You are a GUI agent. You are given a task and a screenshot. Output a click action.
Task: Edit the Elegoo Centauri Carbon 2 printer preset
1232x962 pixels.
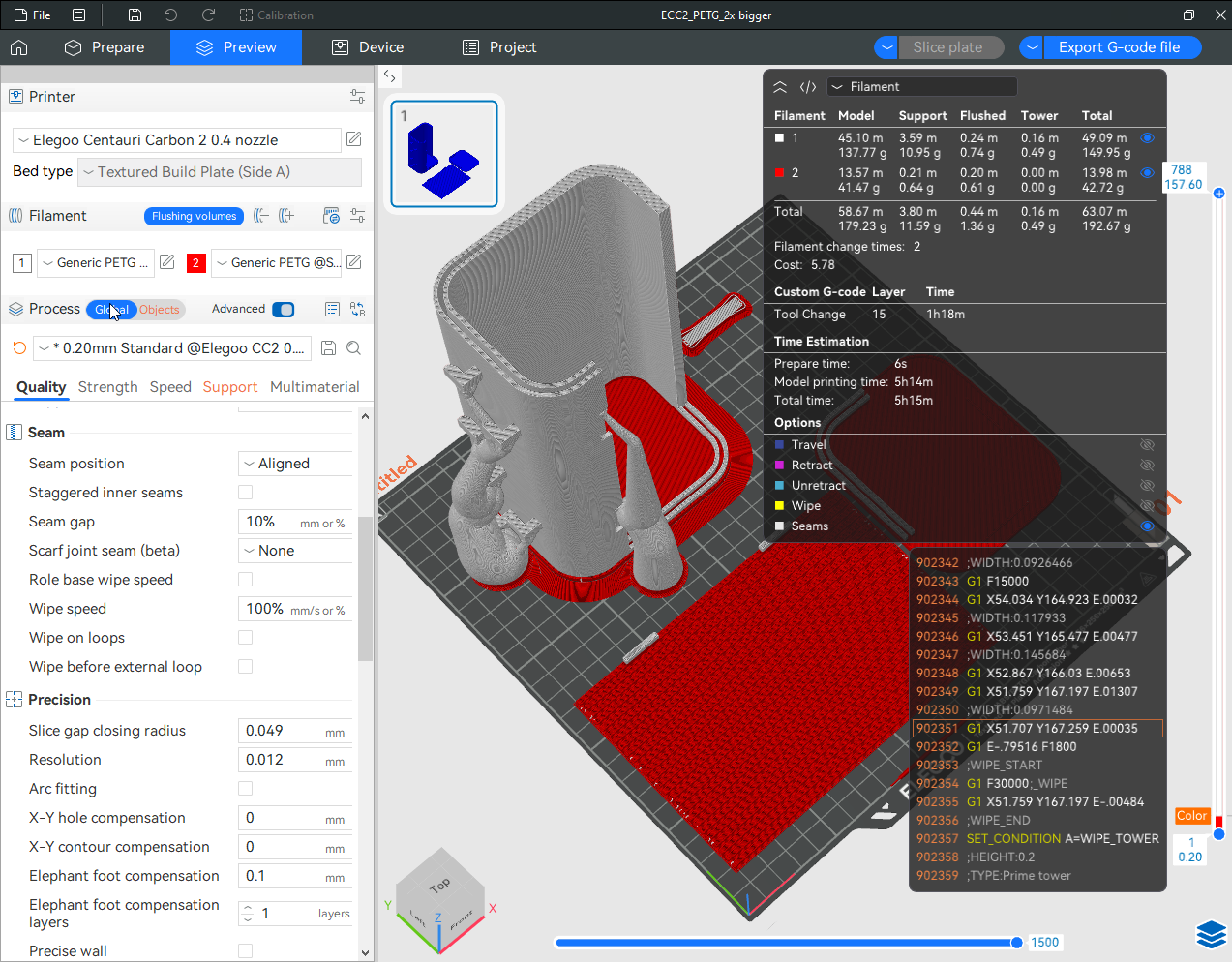pos(354,139)
